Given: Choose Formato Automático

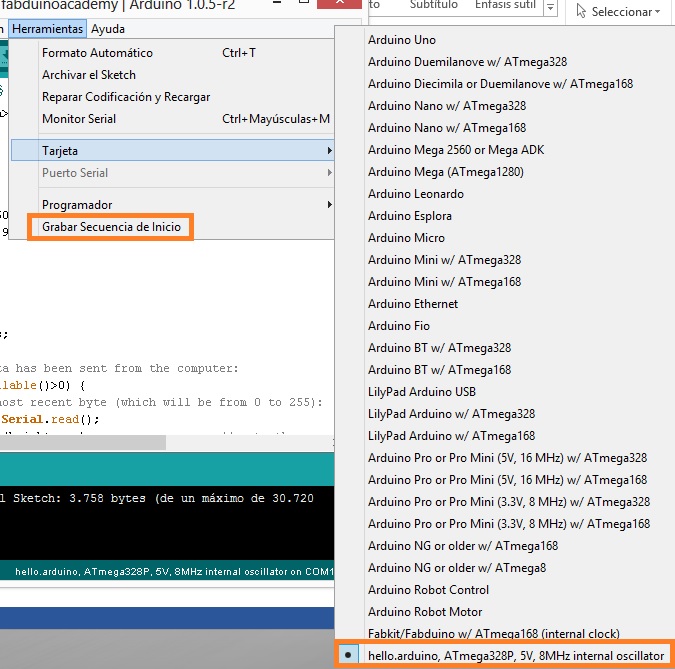Looking at the screenshot, I should click(172, 53).
